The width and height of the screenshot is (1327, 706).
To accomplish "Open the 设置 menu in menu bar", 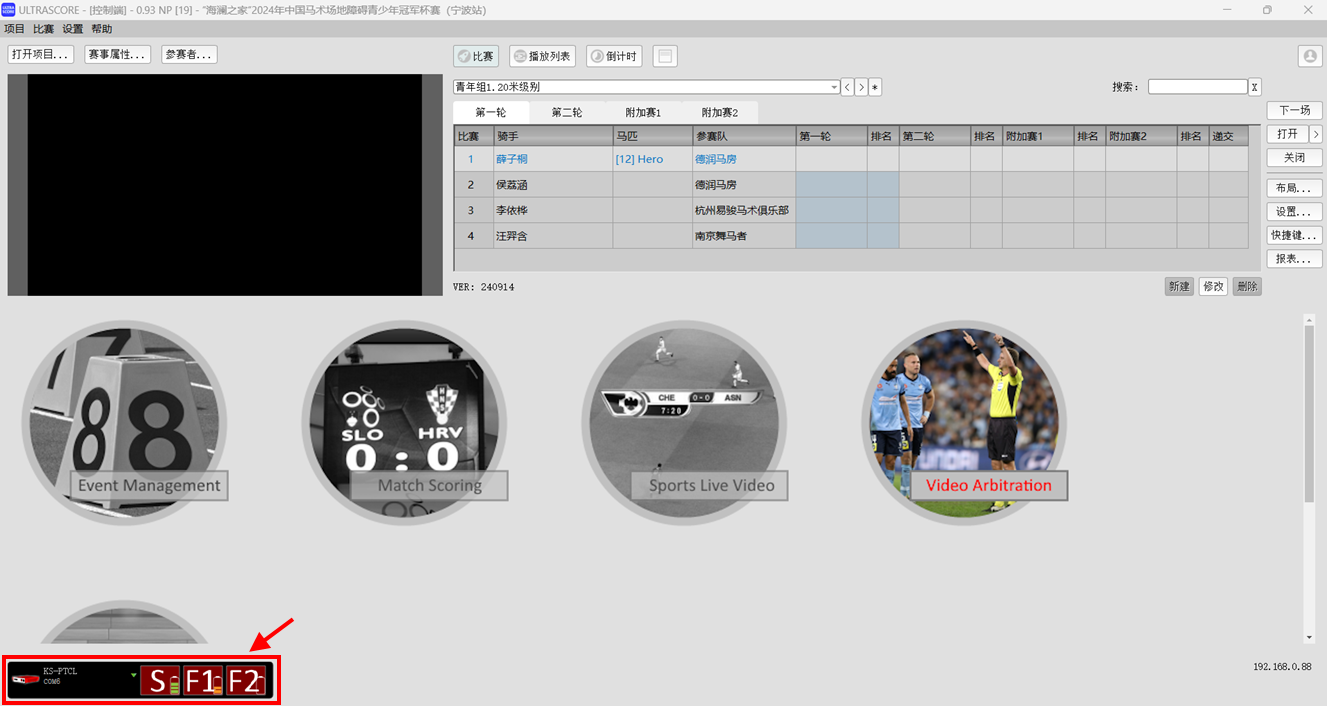I will 73,29.
